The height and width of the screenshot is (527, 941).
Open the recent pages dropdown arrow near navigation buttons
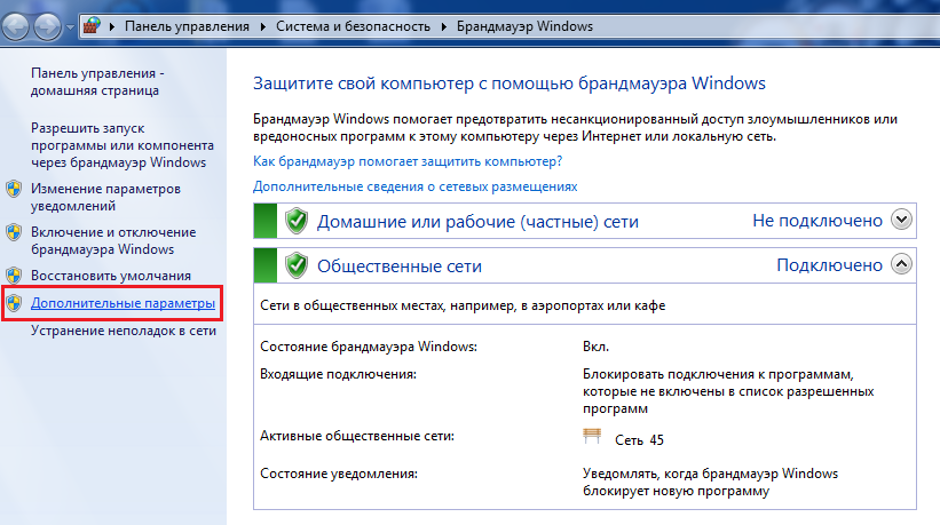pyautogui.click(x=69, y=27)
